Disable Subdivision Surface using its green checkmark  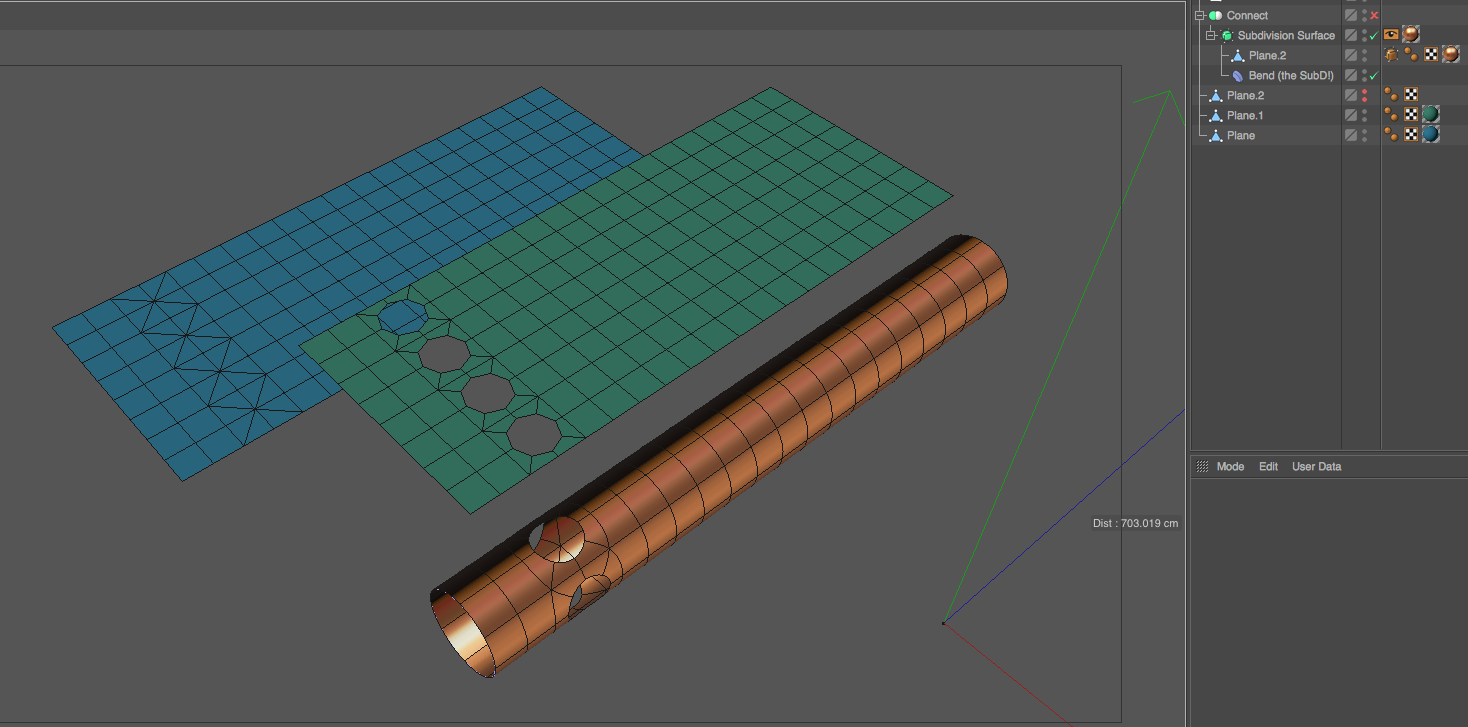pyautogui.click(x=1374, y=36)
